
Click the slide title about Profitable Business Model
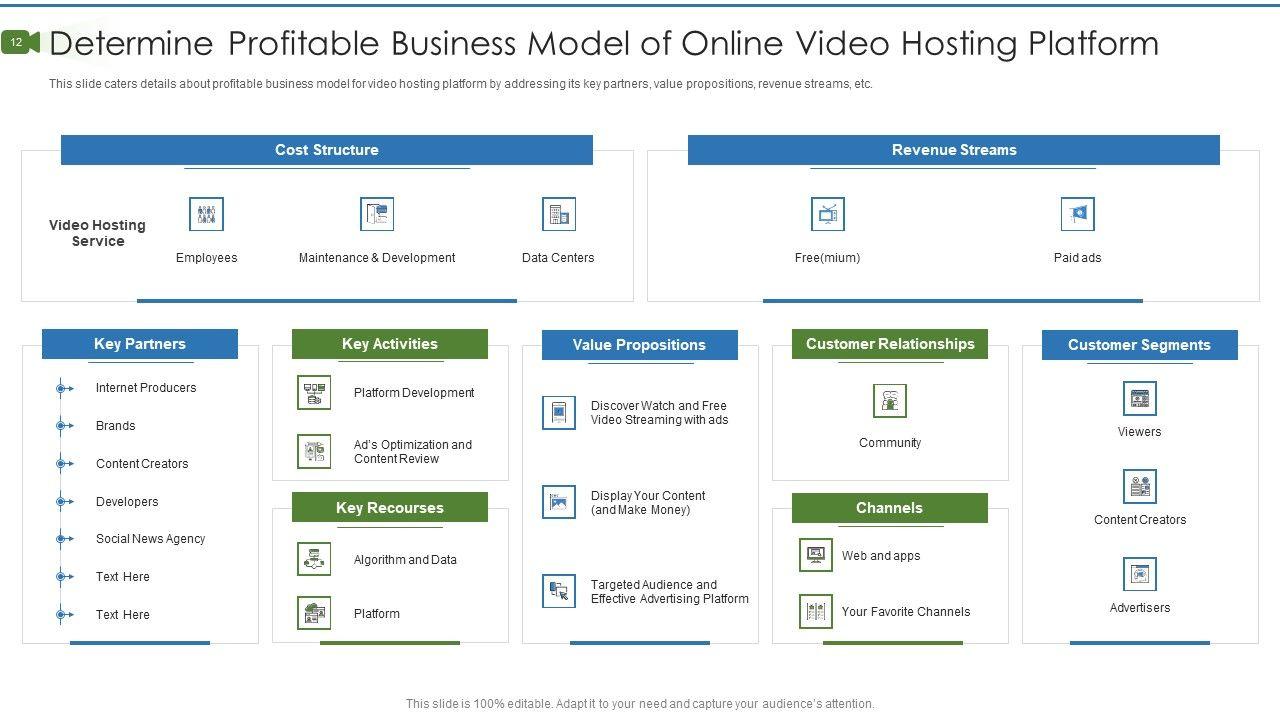[604, 43]
